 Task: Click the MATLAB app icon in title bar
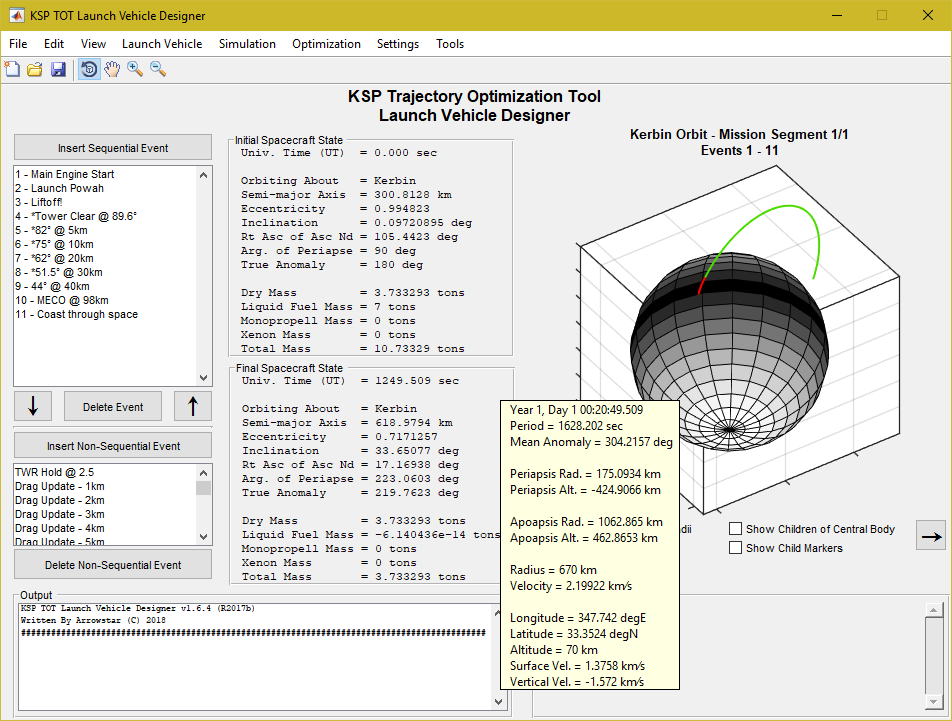17,15
